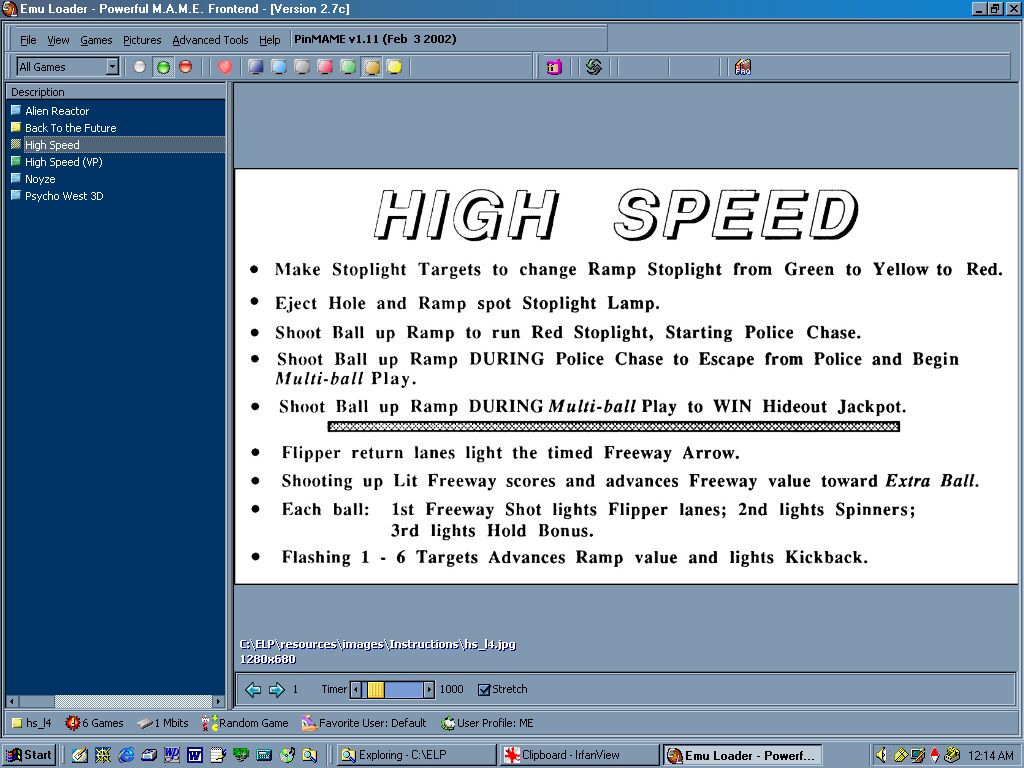Viewport: 1024px width, 768px height.
Task: Open the FAQ toolbar icon
Action: 743,67
